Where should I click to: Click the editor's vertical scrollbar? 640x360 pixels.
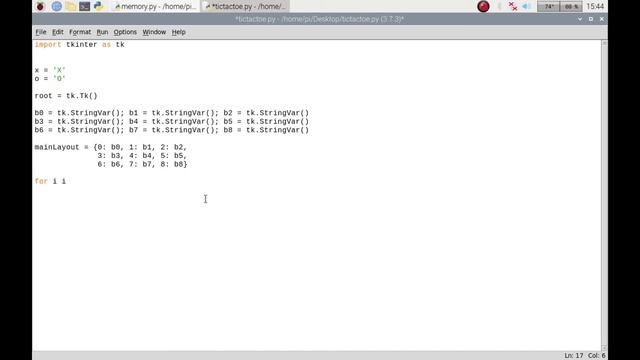[x=604, y=195]
